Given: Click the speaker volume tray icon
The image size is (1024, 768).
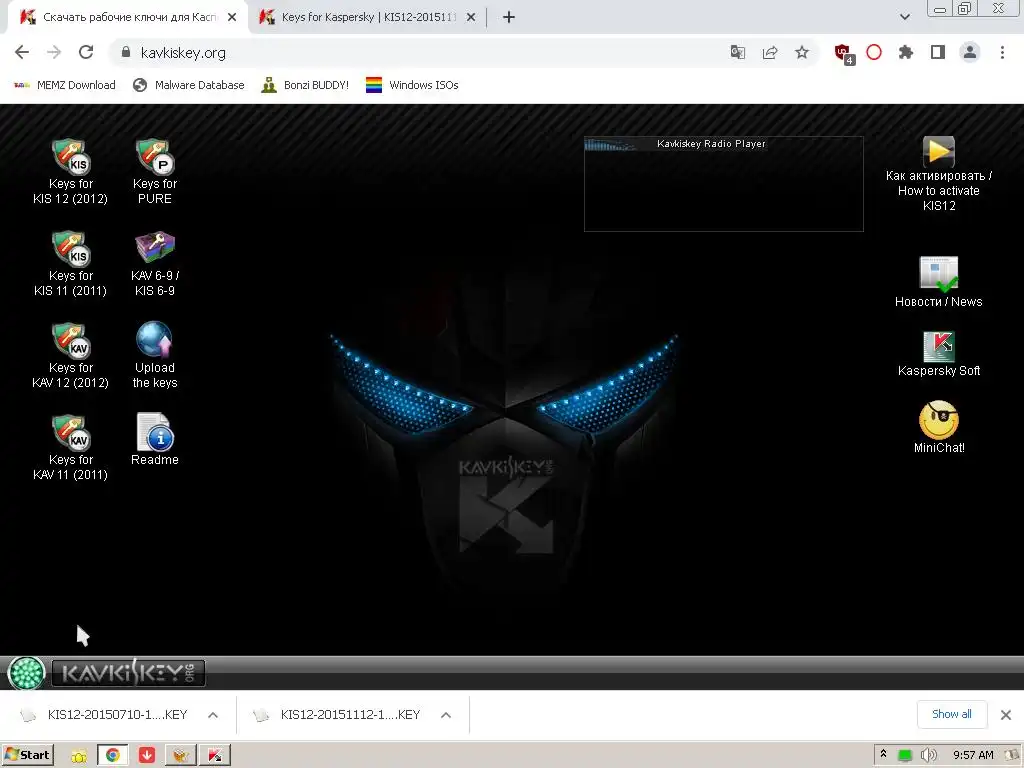Looking at the screenshot, I should (x=928, y=755).
